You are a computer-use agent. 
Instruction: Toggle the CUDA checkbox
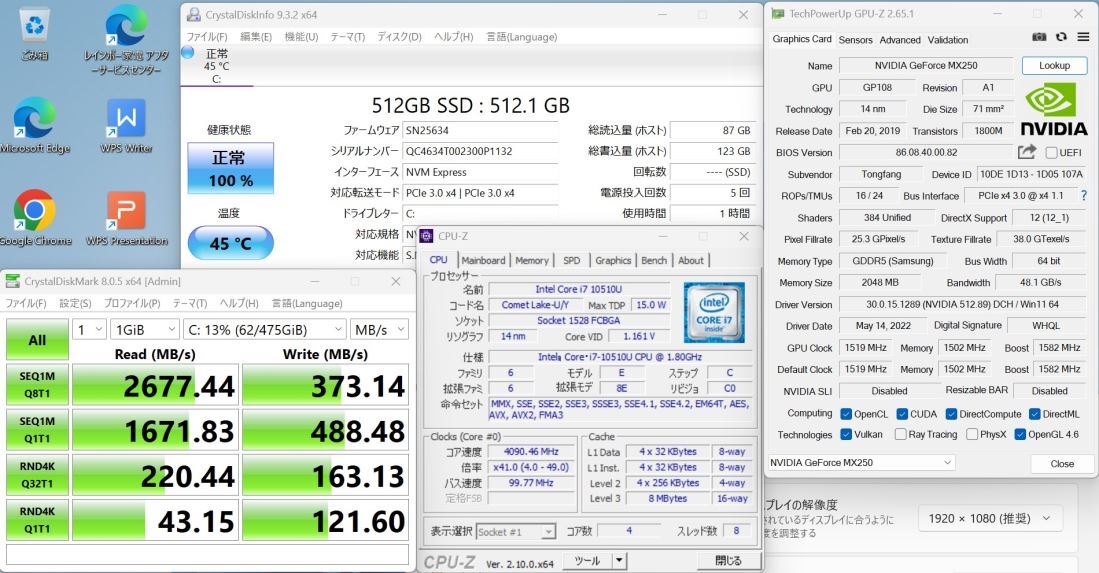902,414
